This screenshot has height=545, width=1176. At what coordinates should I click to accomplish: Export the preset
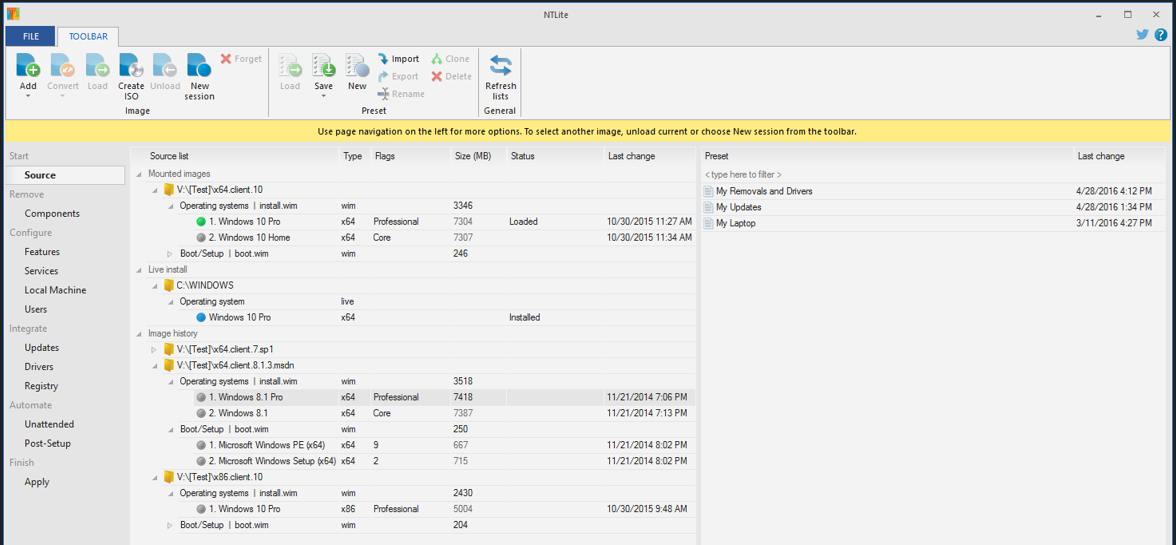point(398,76)
